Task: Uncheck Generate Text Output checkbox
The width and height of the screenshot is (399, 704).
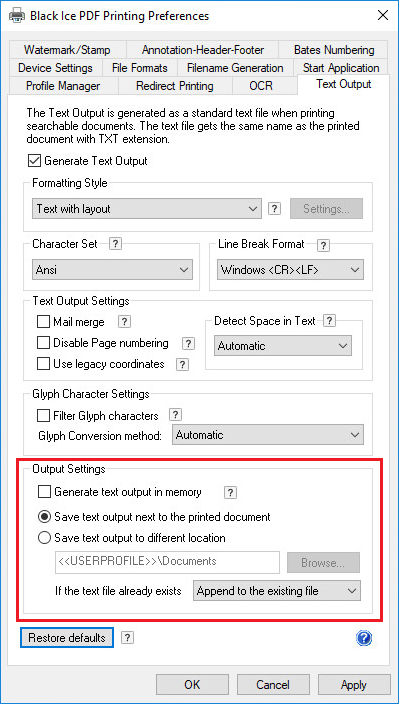Action: click(x=34, y=161)
